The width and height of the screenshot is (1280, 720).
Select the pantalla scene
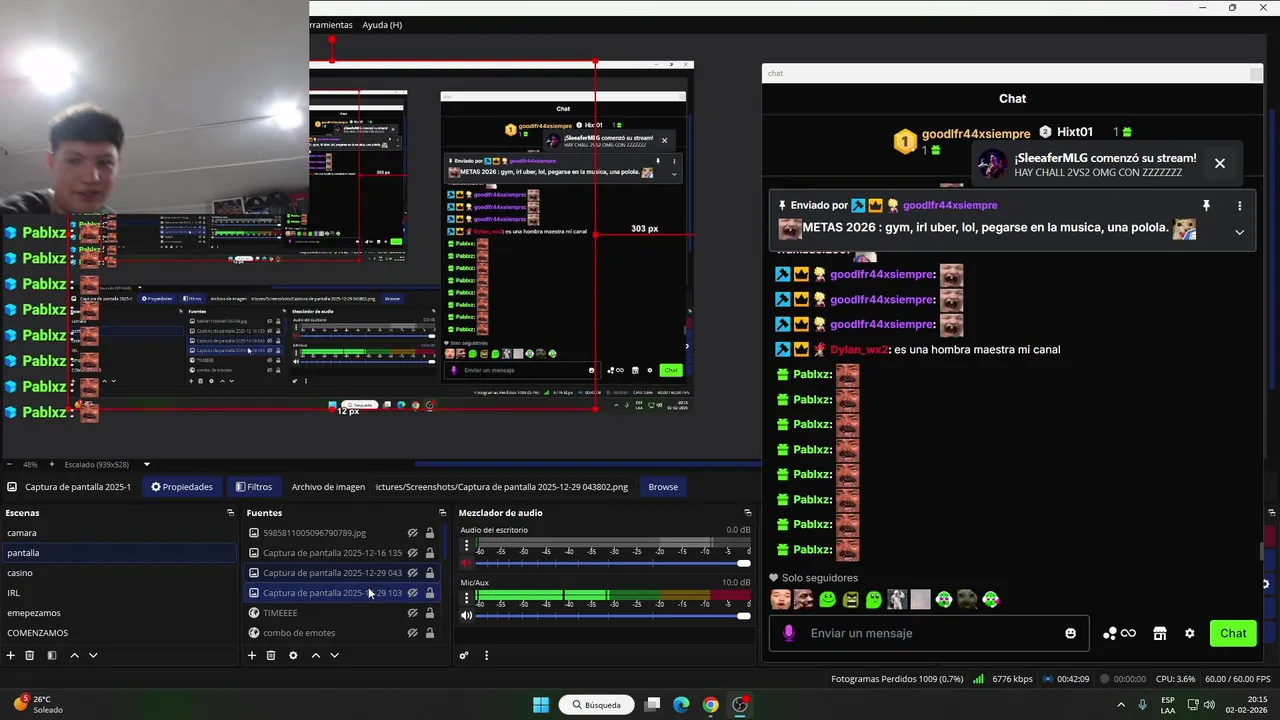[118, 553]
